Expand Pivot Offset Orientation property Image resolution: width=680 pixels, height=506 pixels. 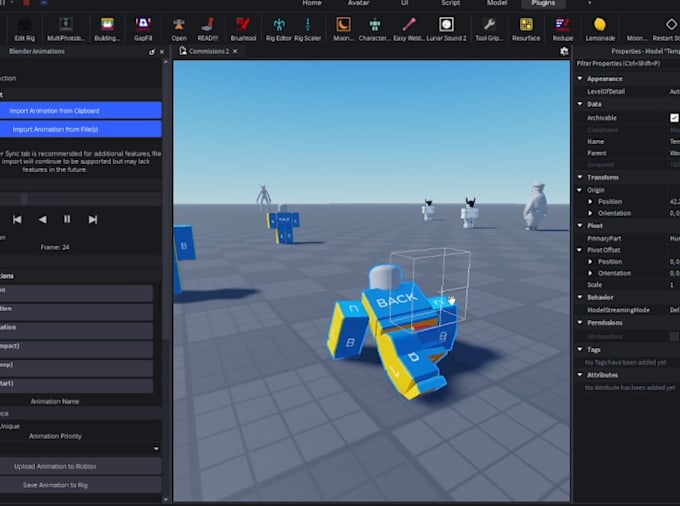coord(590,273)
